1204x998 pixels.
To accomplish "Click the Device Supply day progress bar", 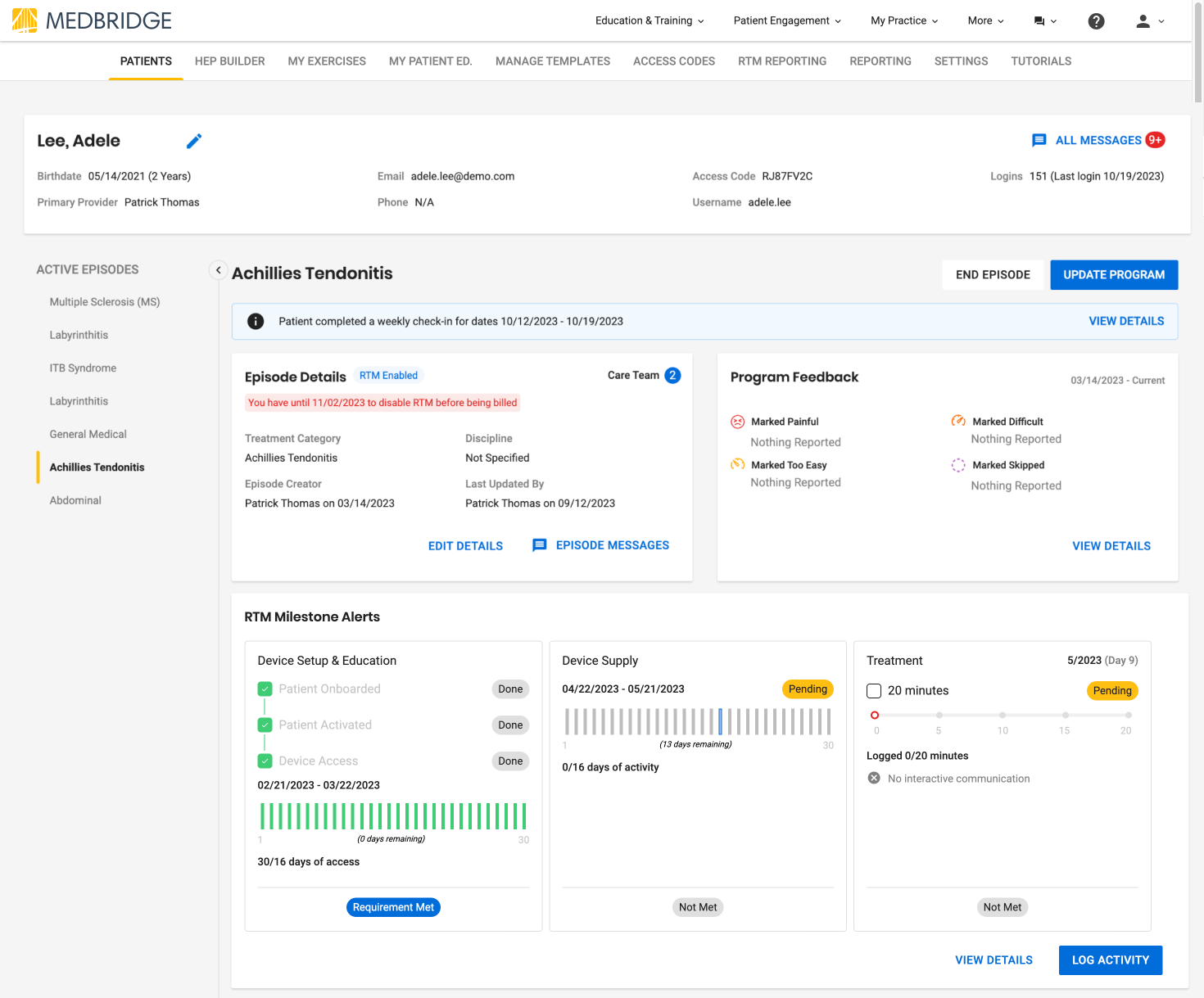I will [698, 721].
